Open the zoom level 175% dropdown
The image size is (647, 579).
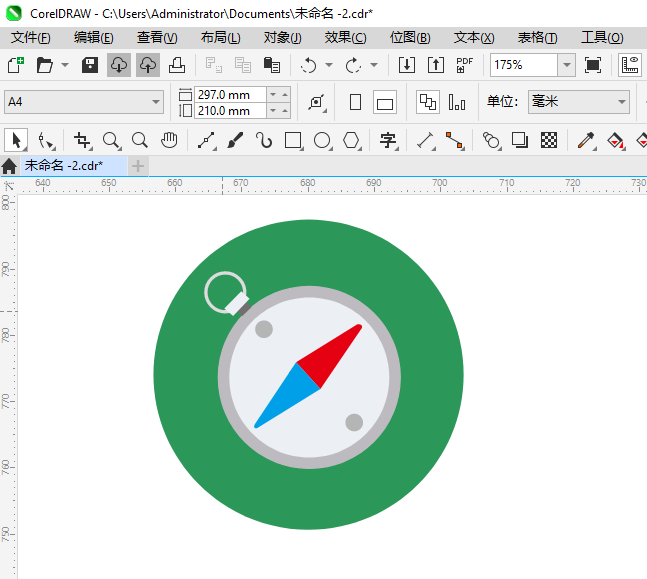[x=566, y=65]
